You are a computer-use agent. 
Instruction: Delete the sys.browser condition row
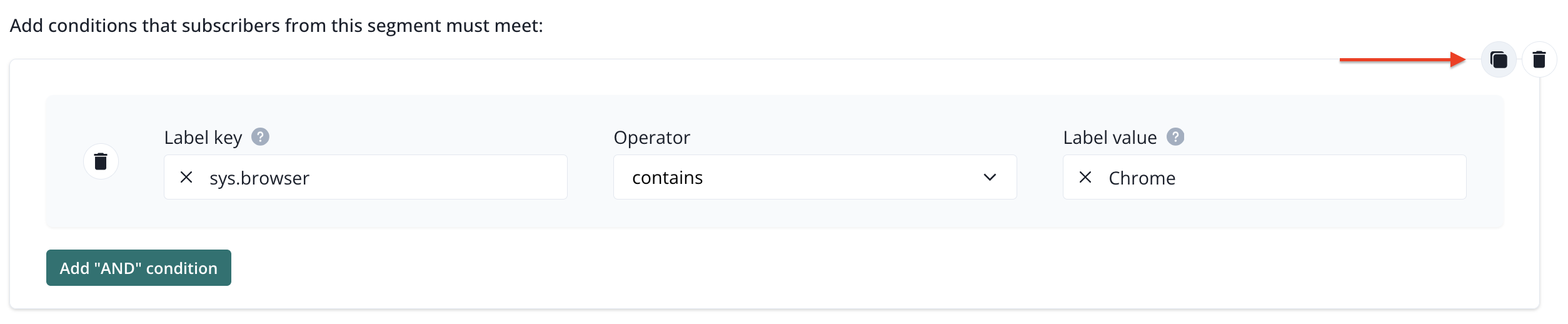pyautogui.click(x=101, y=161)
